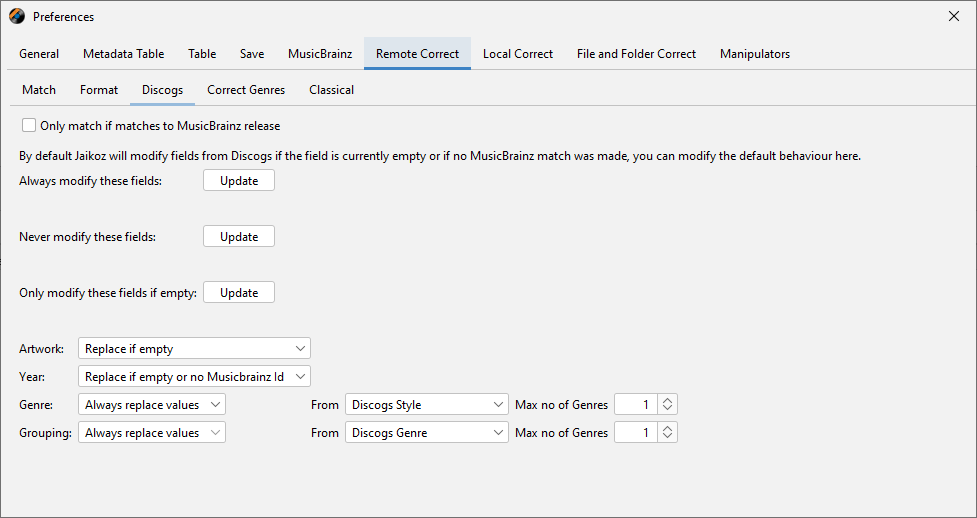Open the Discogs Style source dropdown
The height and width of the screenshot is (518, 977).
[x=427, y=405]
